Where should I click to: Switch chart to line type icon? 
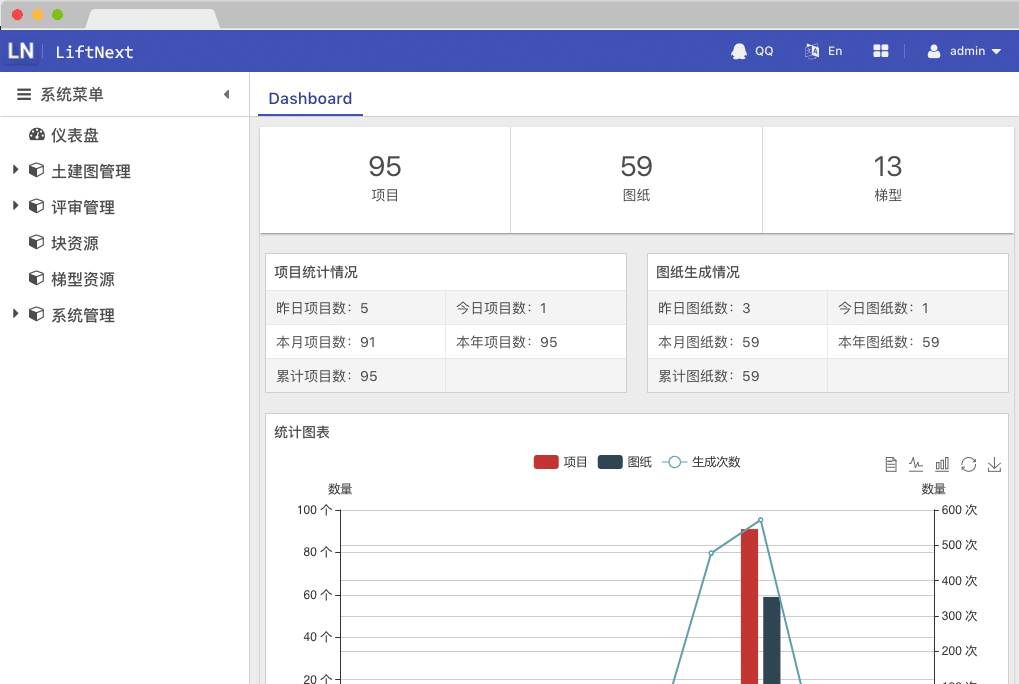(916, 464)
